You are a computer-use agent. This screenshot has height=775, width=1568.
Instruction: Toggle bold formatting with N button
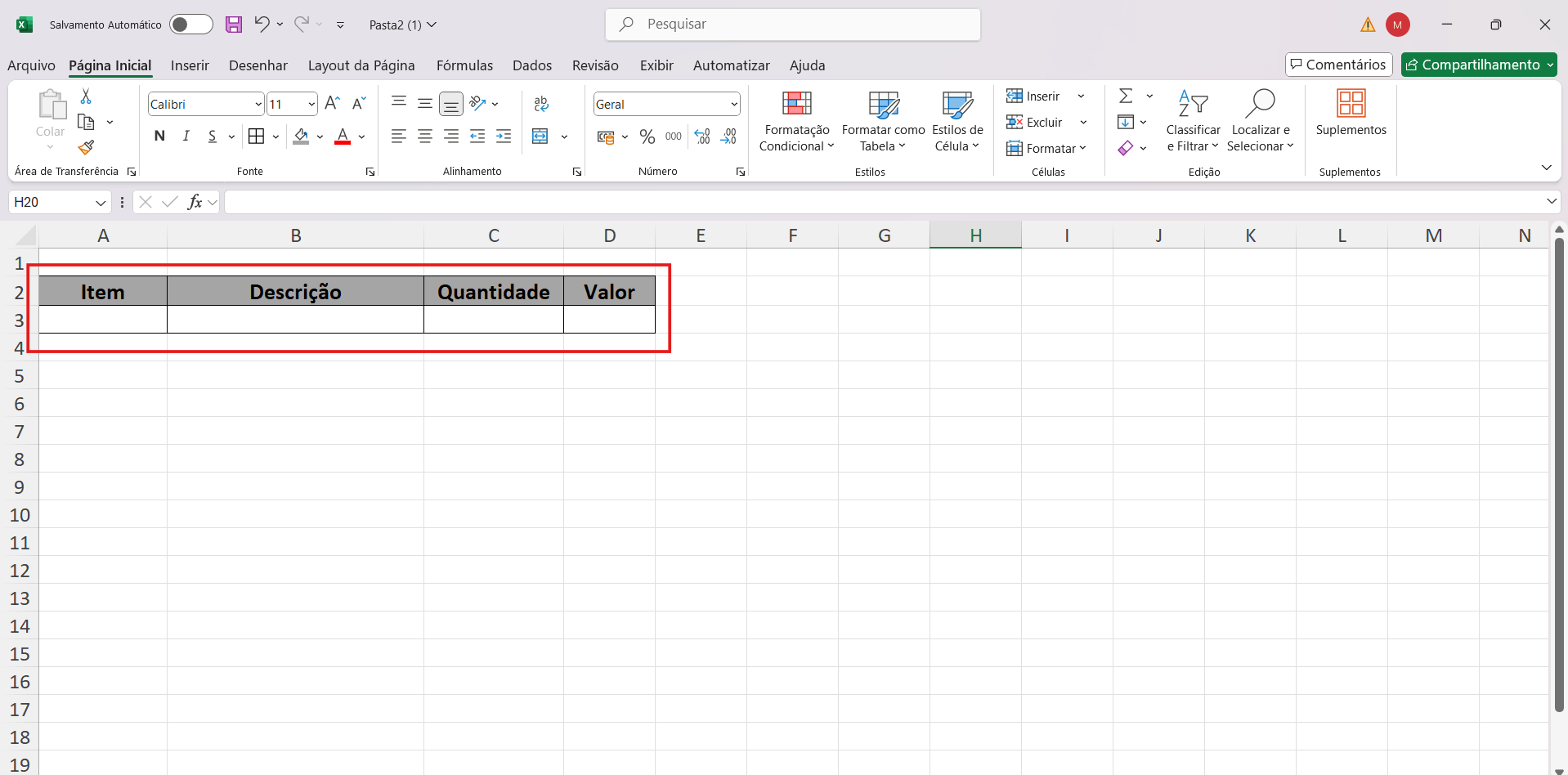tap(159, 136)
